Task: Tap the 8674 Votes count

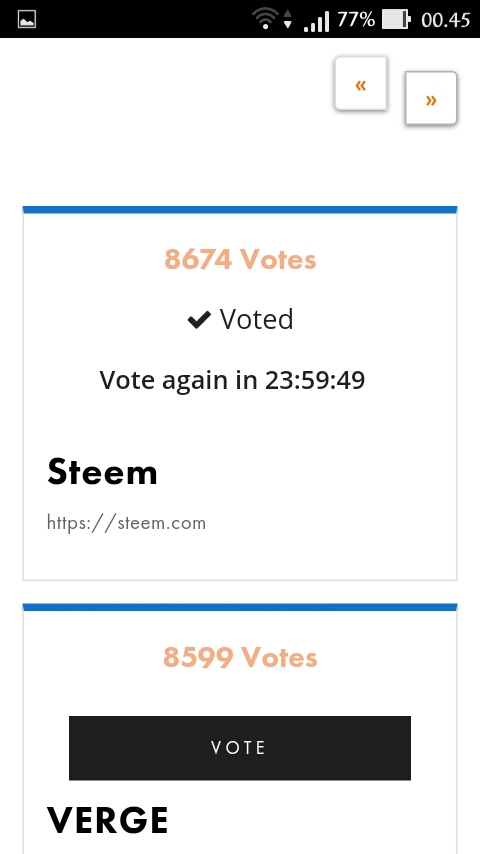Action: [240, 259]
